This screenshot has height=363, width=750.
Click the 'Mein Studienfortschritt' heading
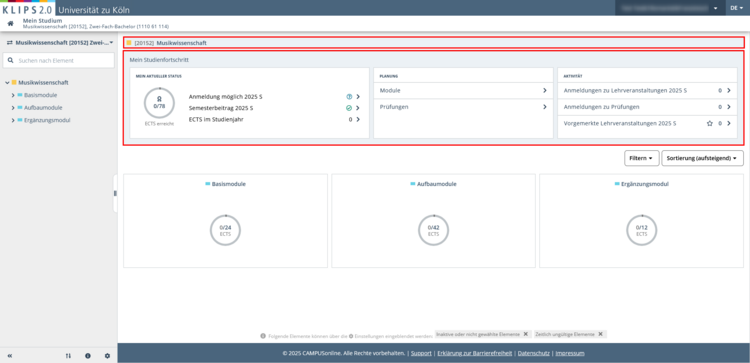pos(159,60)
